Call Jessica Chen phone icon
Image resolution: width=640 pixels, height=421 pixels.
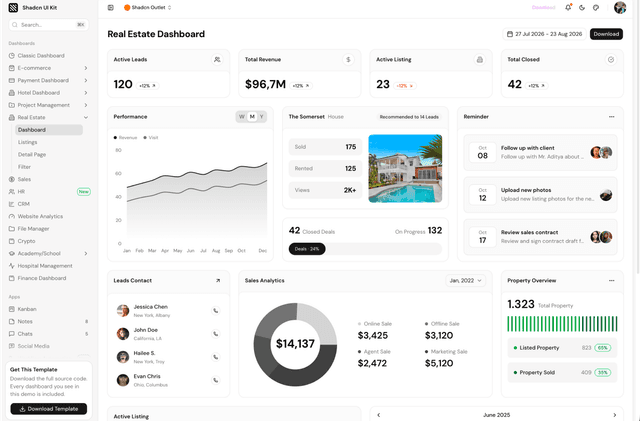coord(216,311)
